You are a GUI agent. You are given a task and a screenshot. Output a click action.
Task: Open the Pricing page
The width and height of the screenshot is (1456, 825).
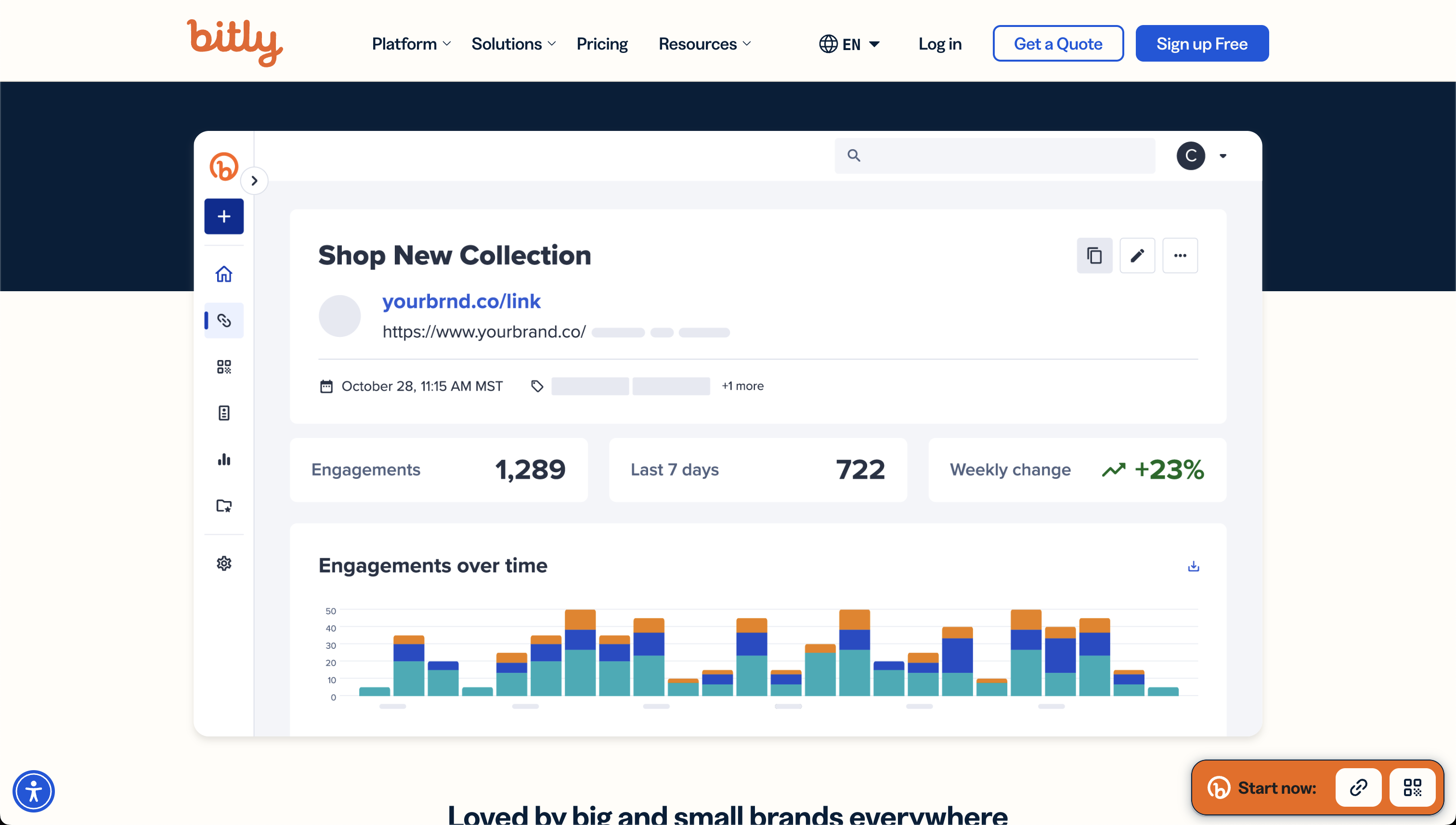[602, 44]
